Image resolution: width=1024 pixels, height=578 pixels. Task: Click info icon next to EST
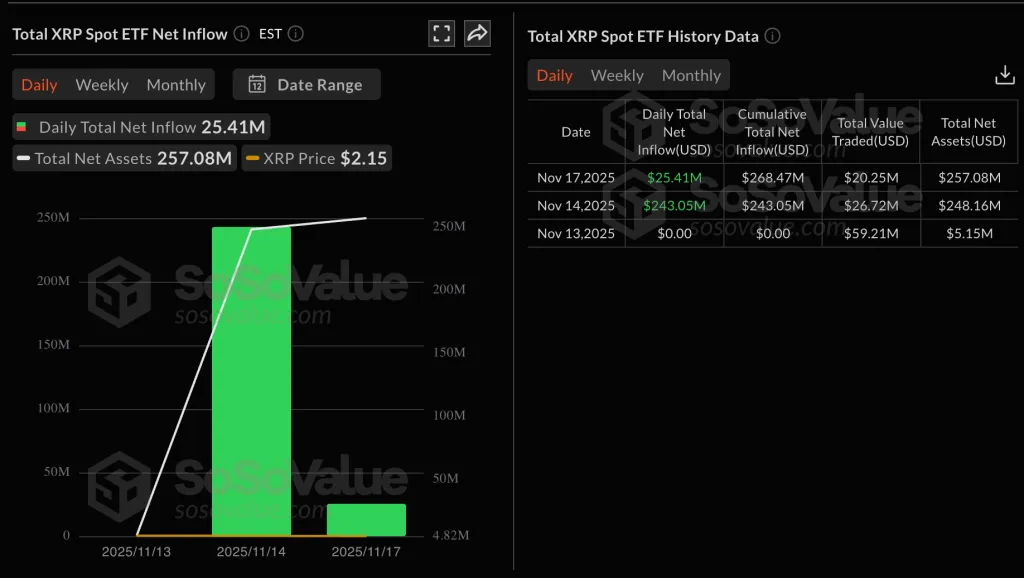coord(295,34)
